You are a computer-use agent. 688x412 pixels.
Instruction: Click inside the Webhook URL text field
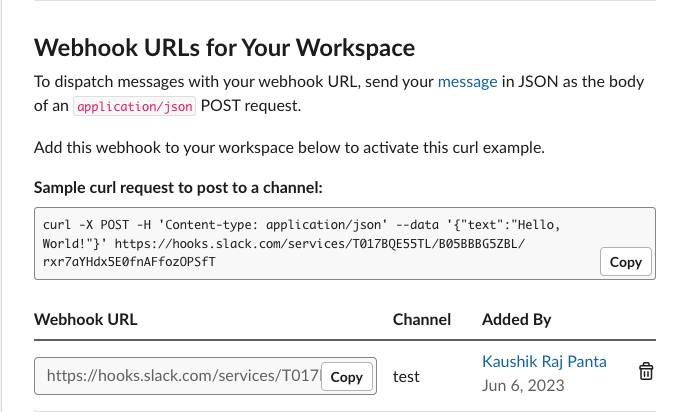pos(180,377)
